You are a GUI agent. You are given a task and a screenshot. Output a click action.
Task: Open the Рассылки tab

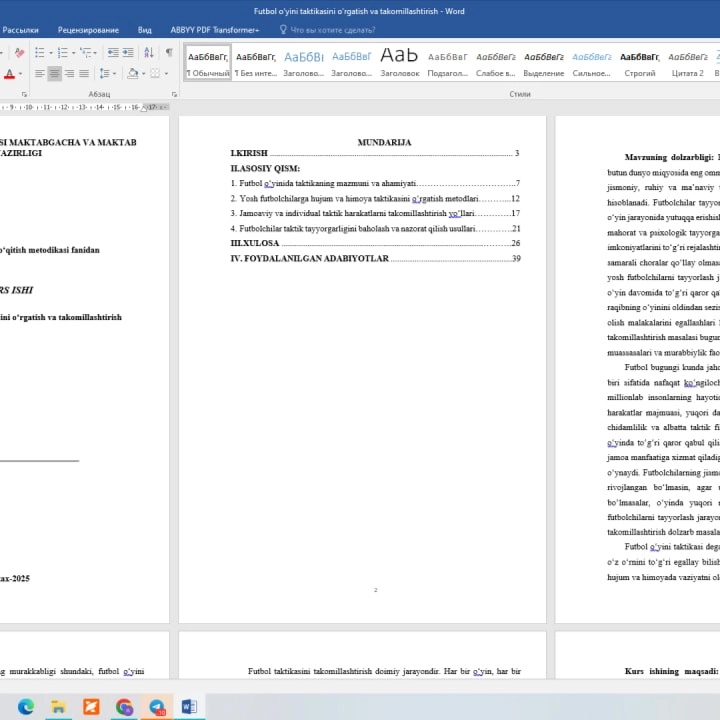tap(20, 30)
